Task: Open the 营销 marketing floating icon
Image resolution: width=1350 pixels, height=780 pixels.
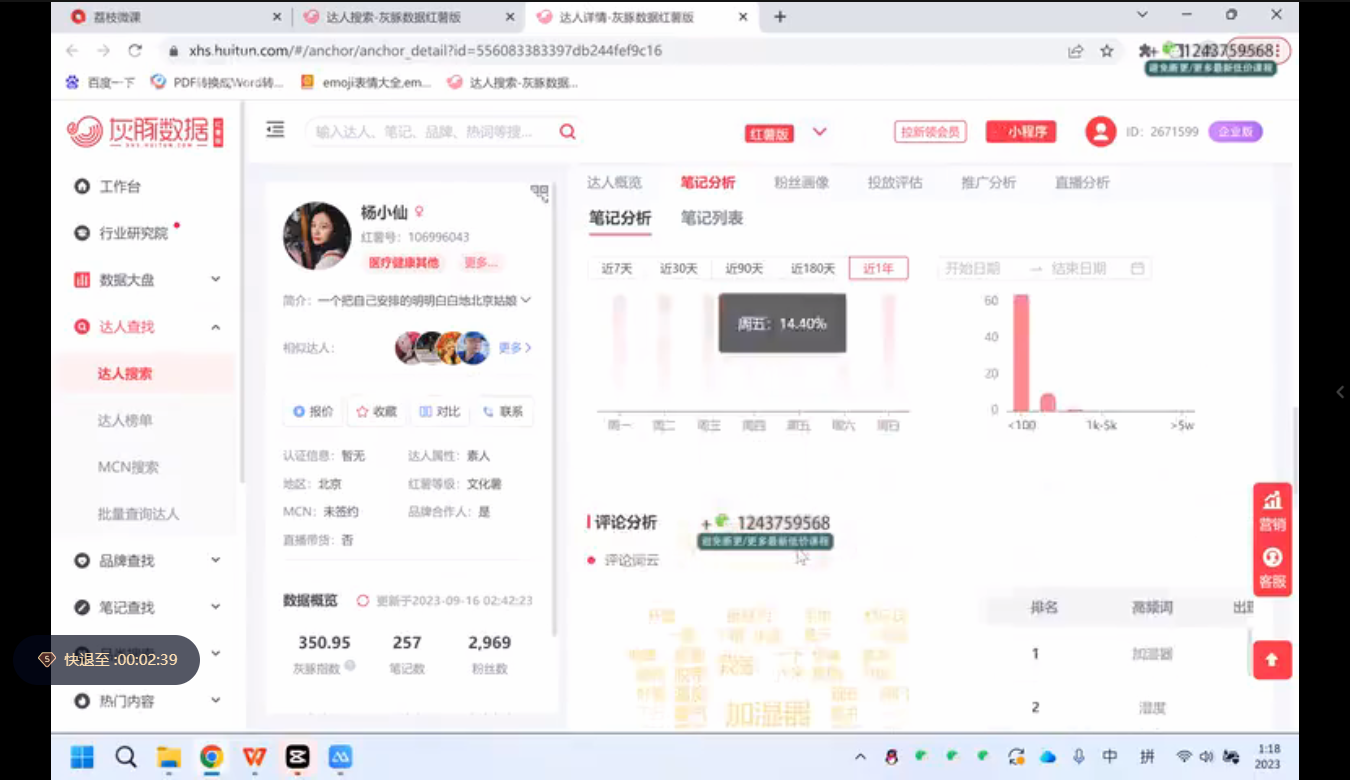Action: point(1271,504)
